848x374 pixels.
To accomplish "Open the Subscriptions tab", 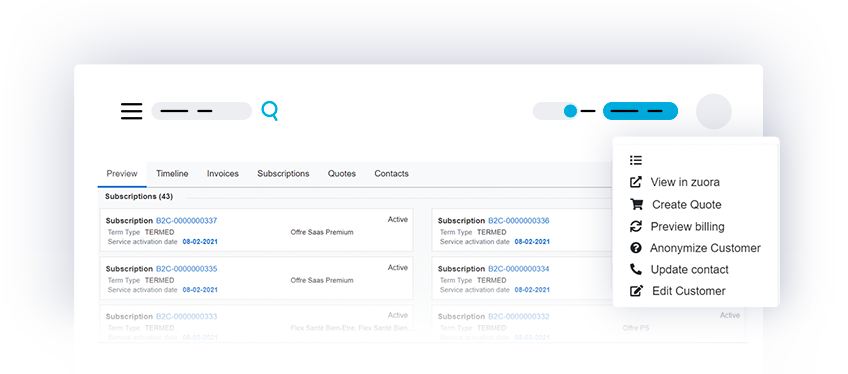I will [x=283, y=173].
